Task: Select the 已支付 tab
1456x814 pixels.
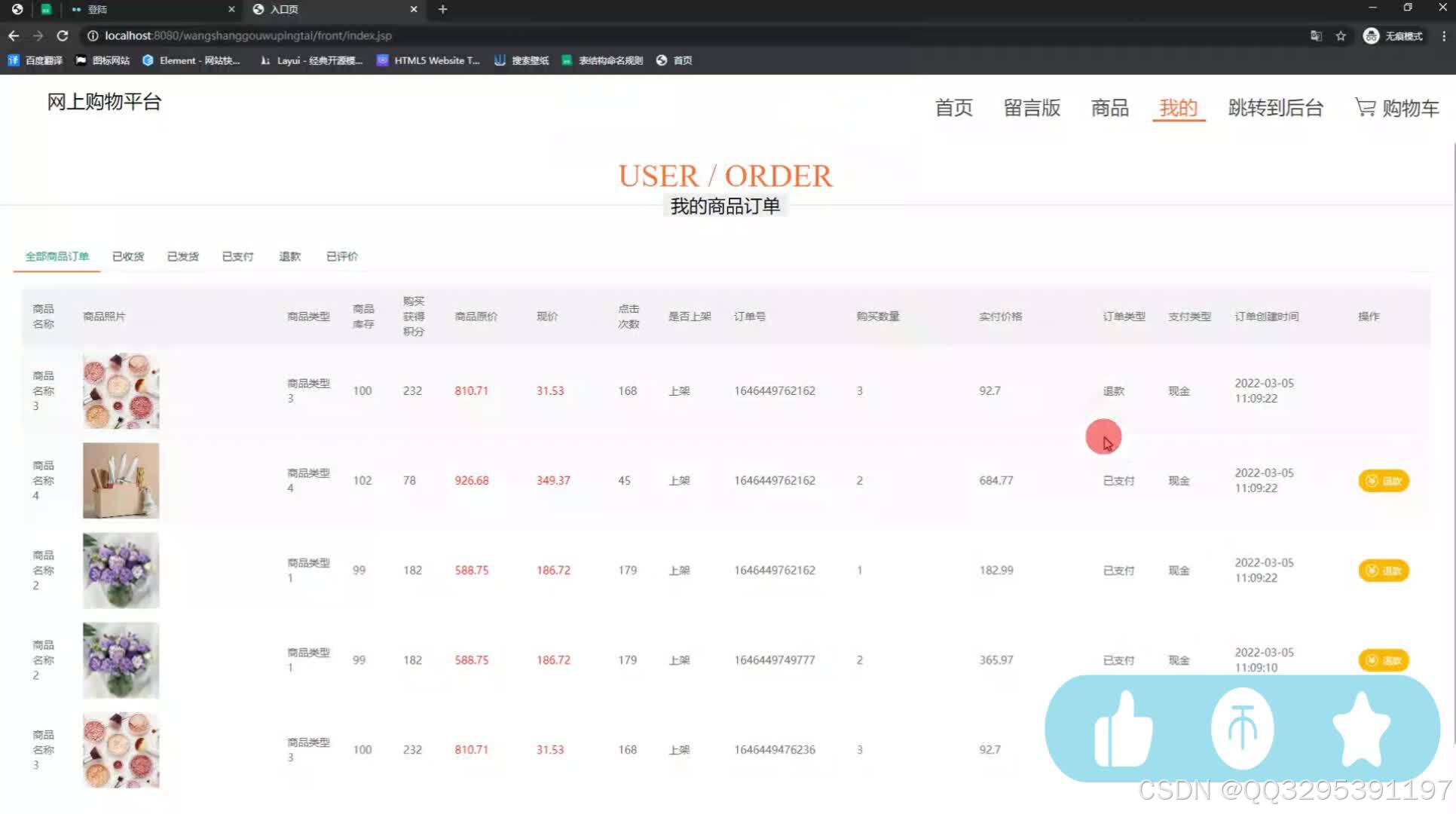Action: [x=238, y=256]
